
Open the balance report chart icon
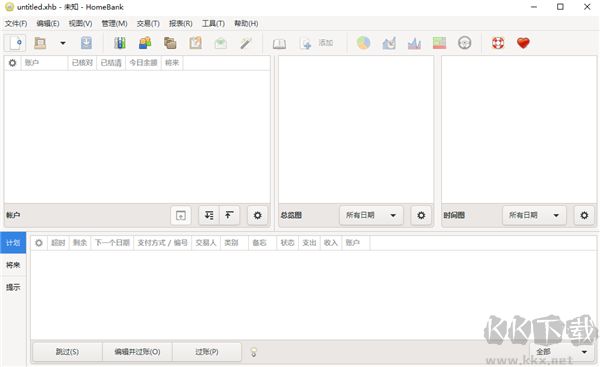(x=414, y=43)
